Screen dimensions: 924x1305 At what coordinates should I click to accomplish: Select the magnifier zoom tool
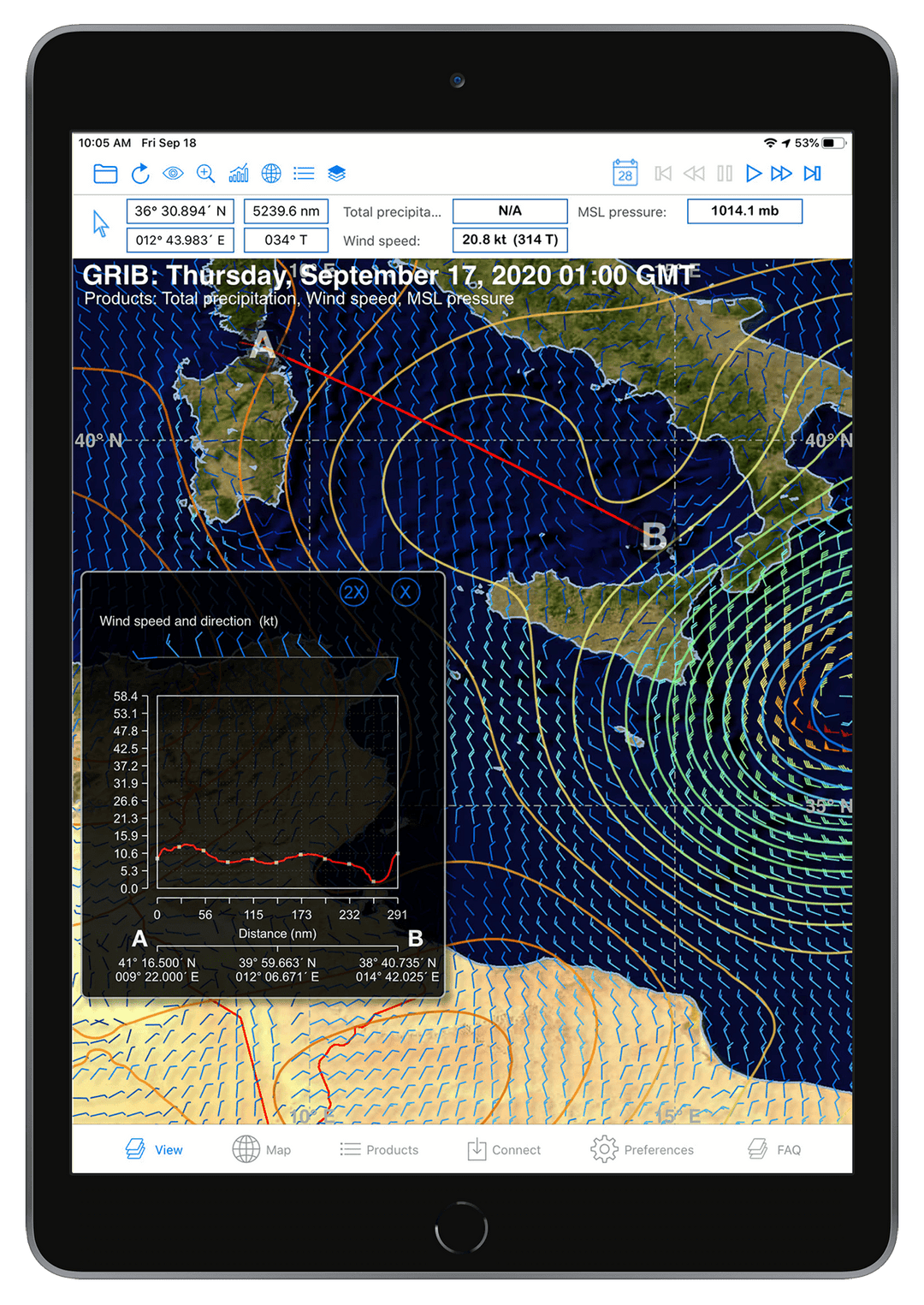[x=205, y=174]
